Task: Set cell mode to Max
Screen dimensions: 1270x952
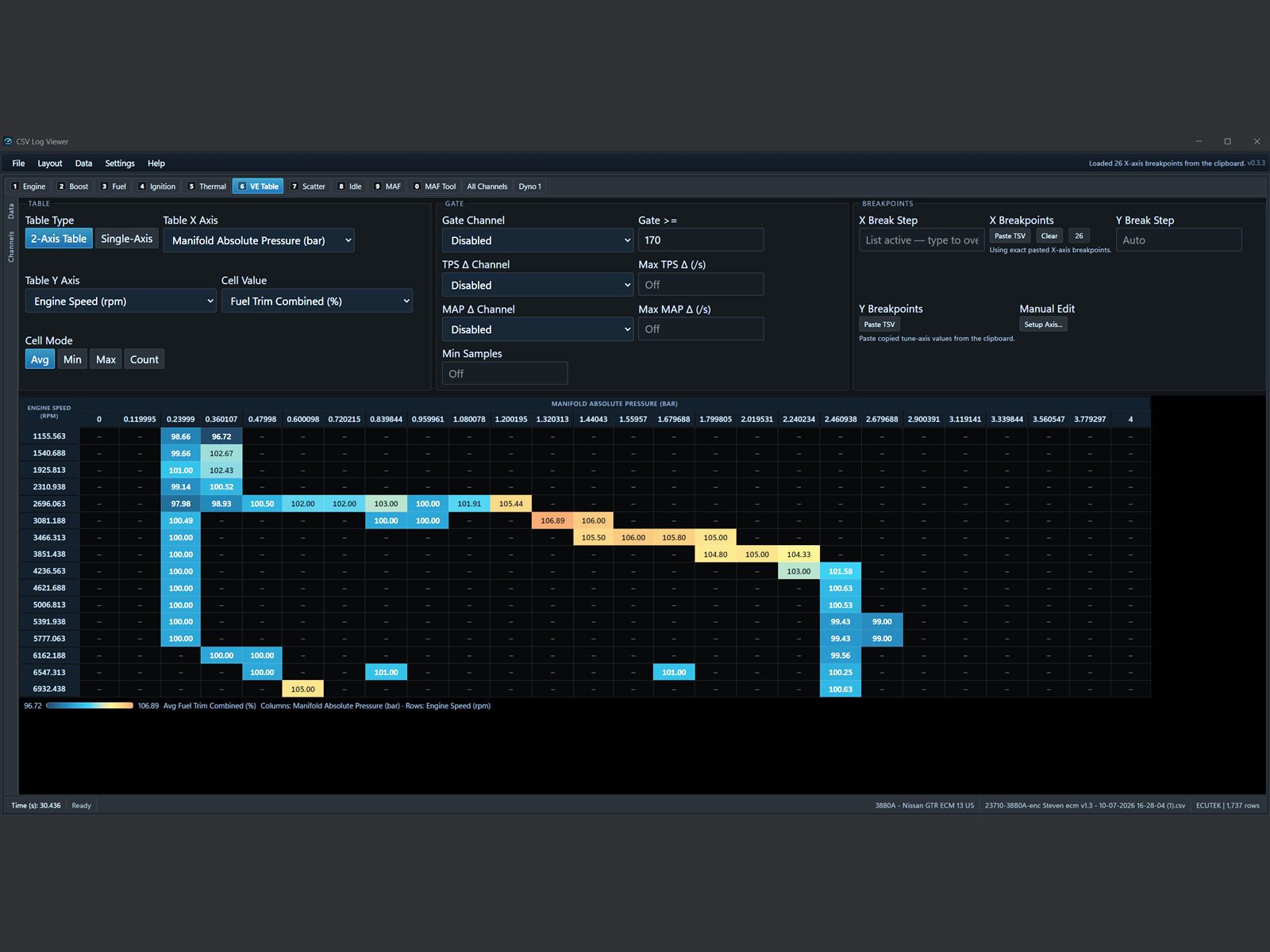Action: [x=106, y=359]
